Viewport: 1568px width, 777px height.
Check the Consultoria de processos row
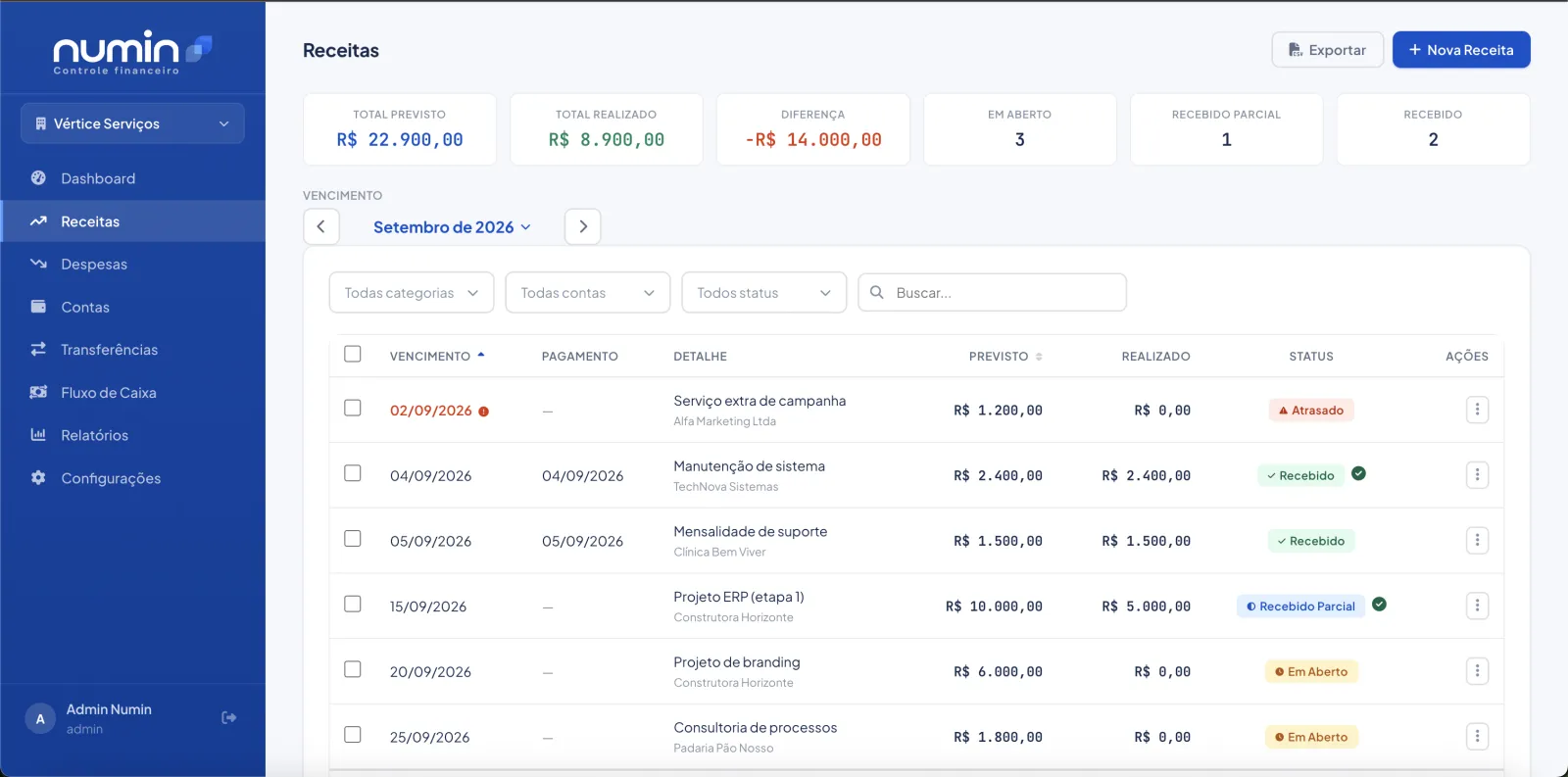(x=353, y=734)
